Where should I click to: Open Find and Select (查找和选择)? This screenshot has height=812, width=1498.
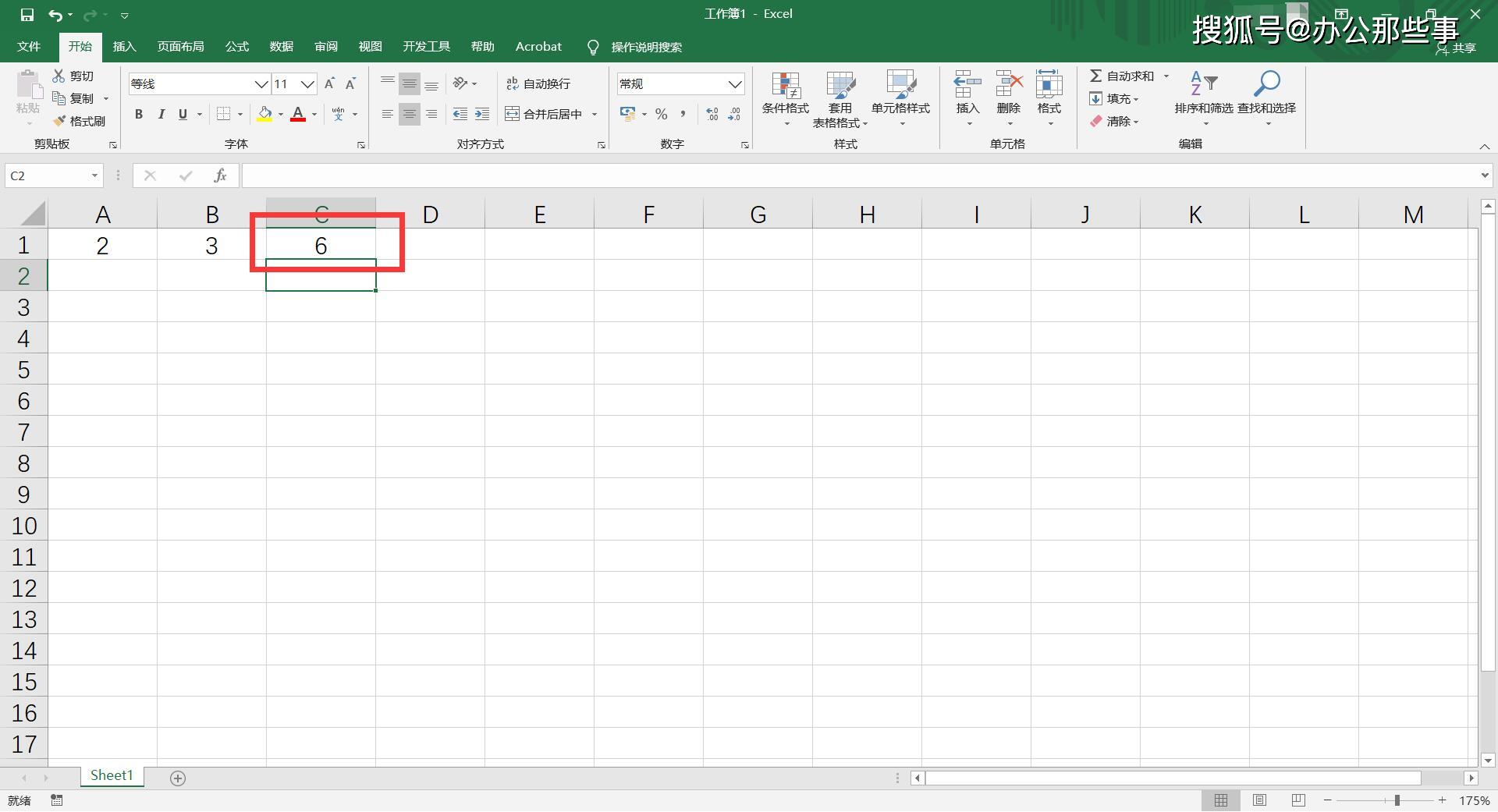point(1266,100)
